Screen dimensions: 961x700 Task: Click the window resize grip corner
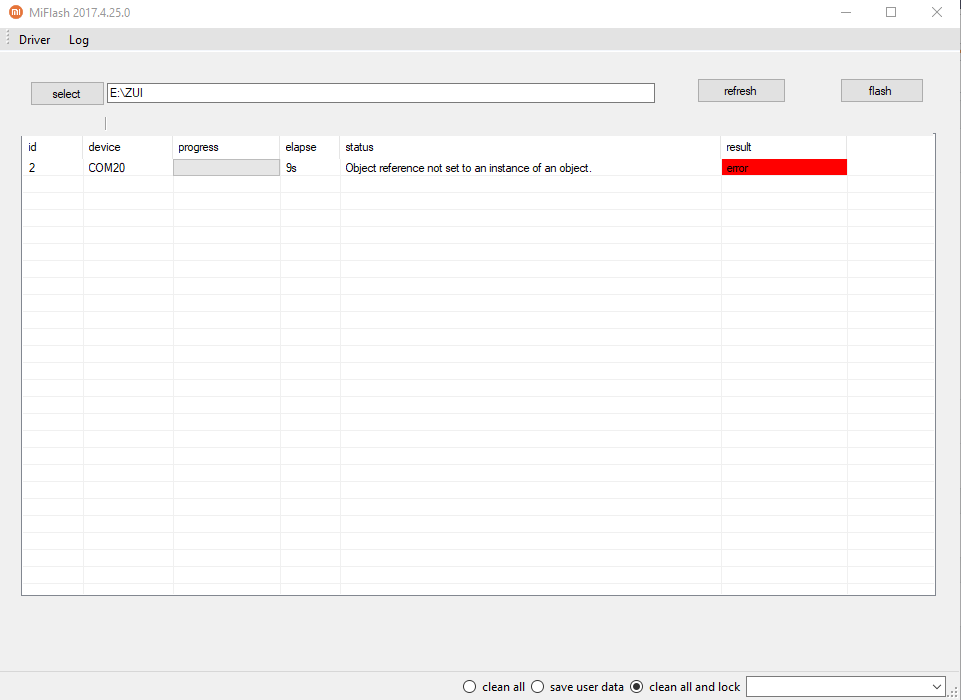pos(954,692)
